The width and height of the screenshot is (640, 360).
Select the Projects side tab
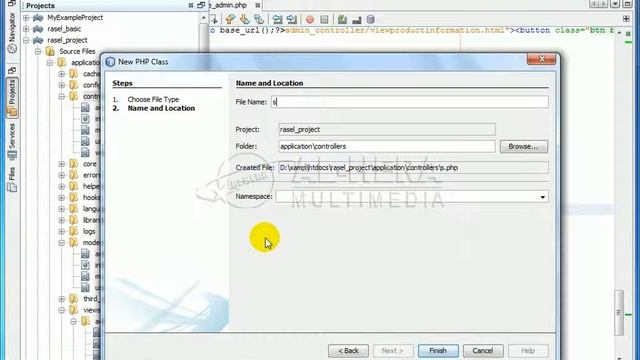pyautogui.click(x=12, y=97)
